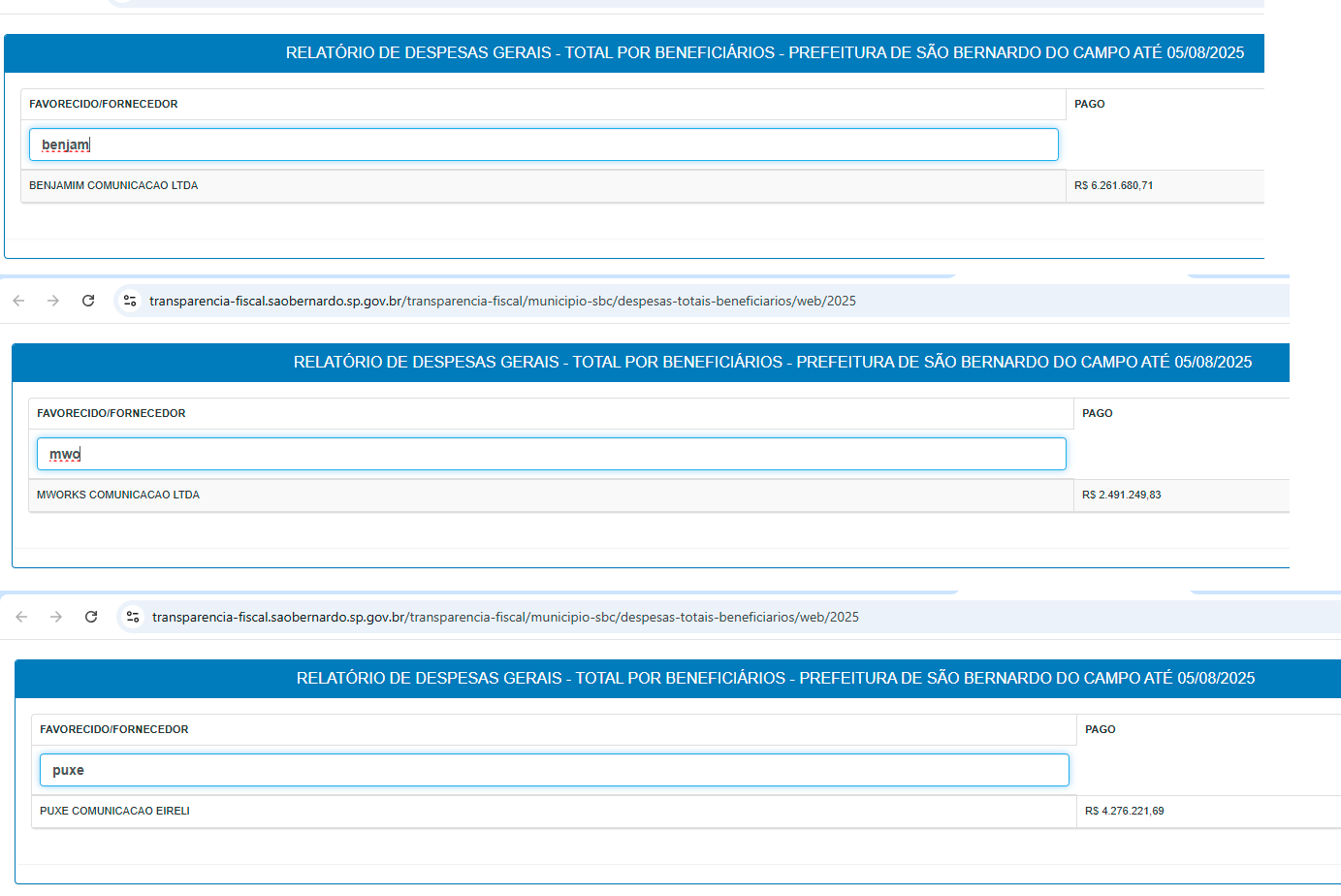Screen dimensions: 1341x896
Task: Click the PAGO column header above R$ 6.261.680,71
Action: coord(1089,104)
